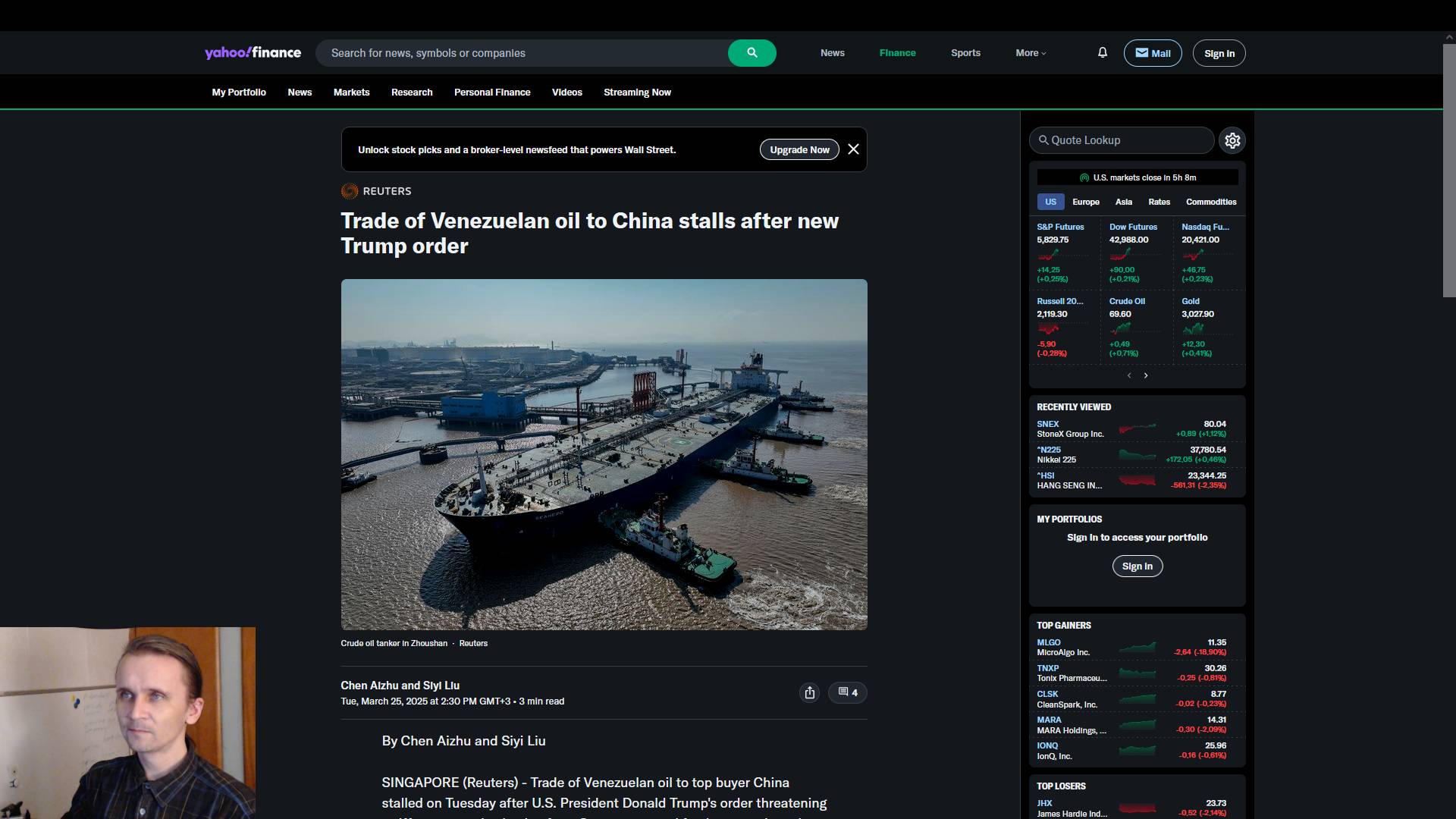Open the MLGO MicroAlgo ticker link
1456x819 pixels.
[x=1049, y=642]
